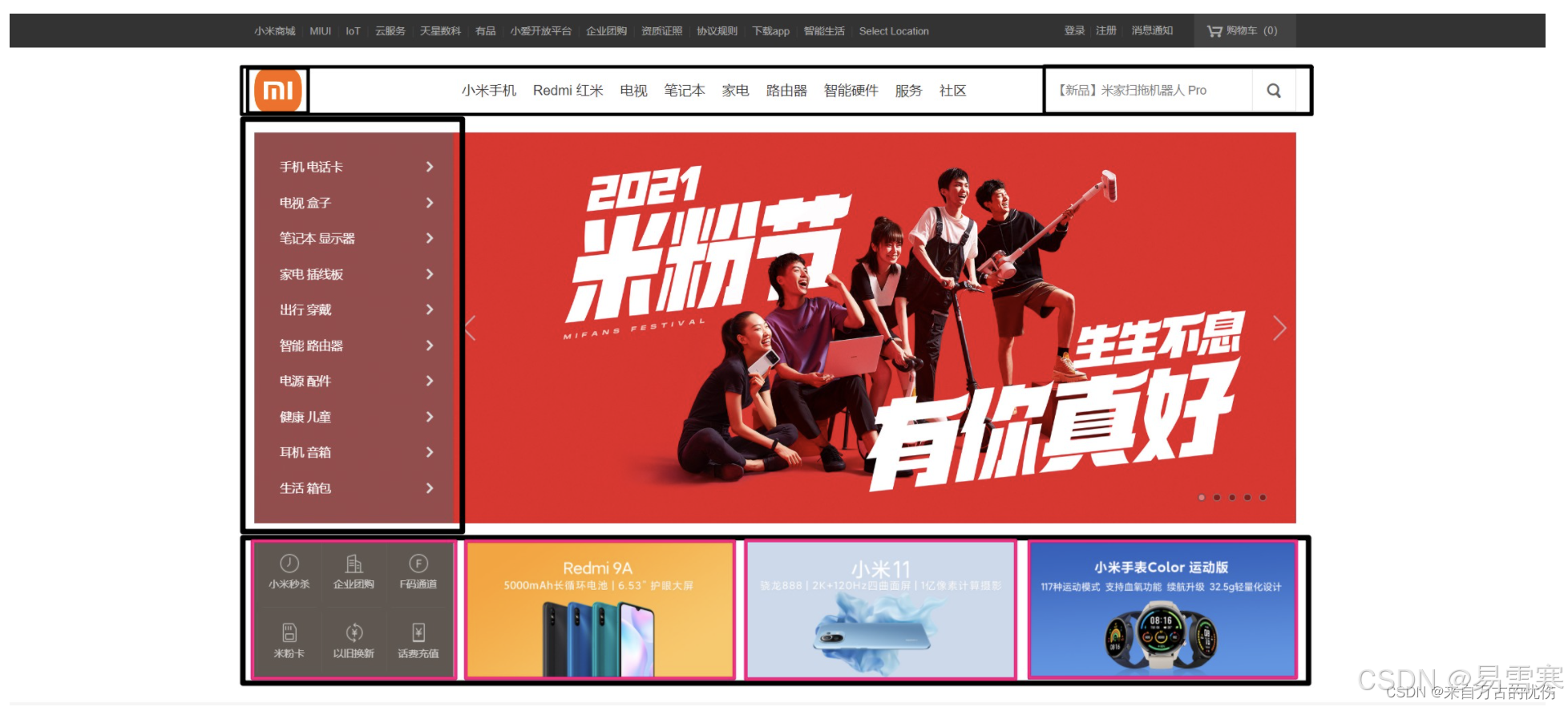The width and height of the screenshot is (1568, 707).
Task: Click the orange Mi logo
Action: tap(277, 91)
